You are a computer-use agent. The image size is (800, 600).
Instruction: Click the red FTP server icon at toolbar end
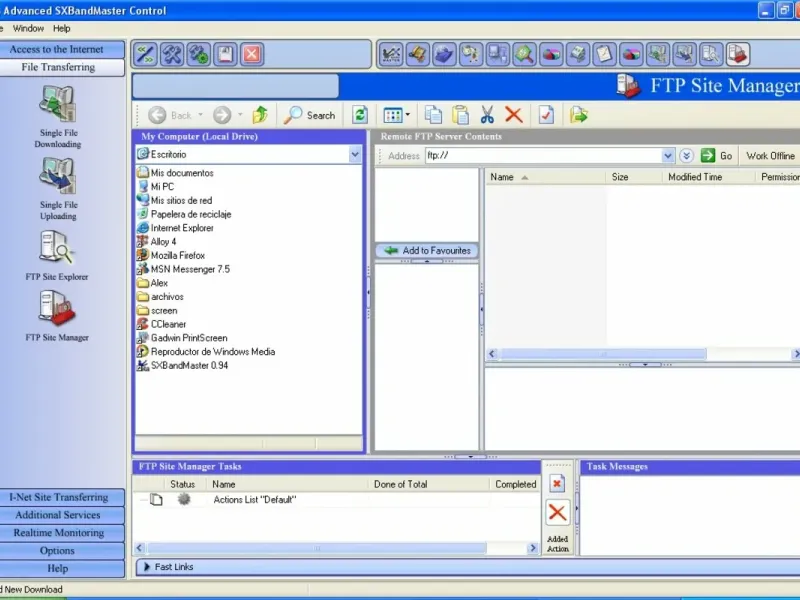click(737, 54)
